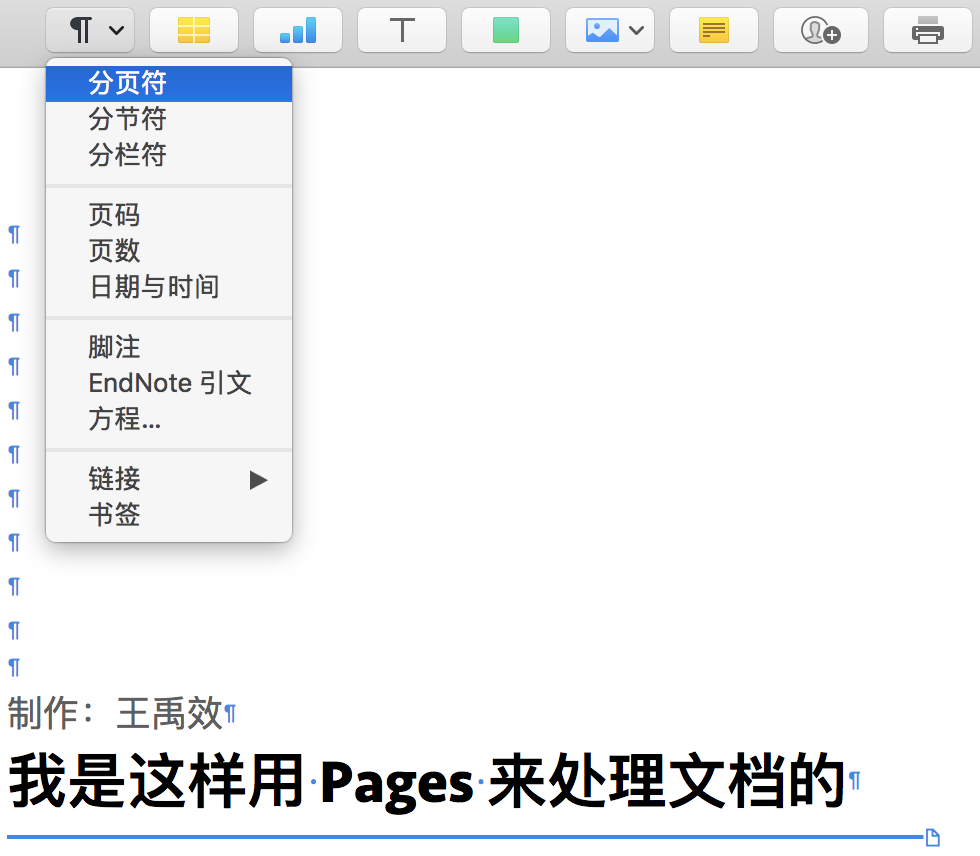Add a shape using the green shape icon
Screen dimensions: 980x856
coord(505,30)
